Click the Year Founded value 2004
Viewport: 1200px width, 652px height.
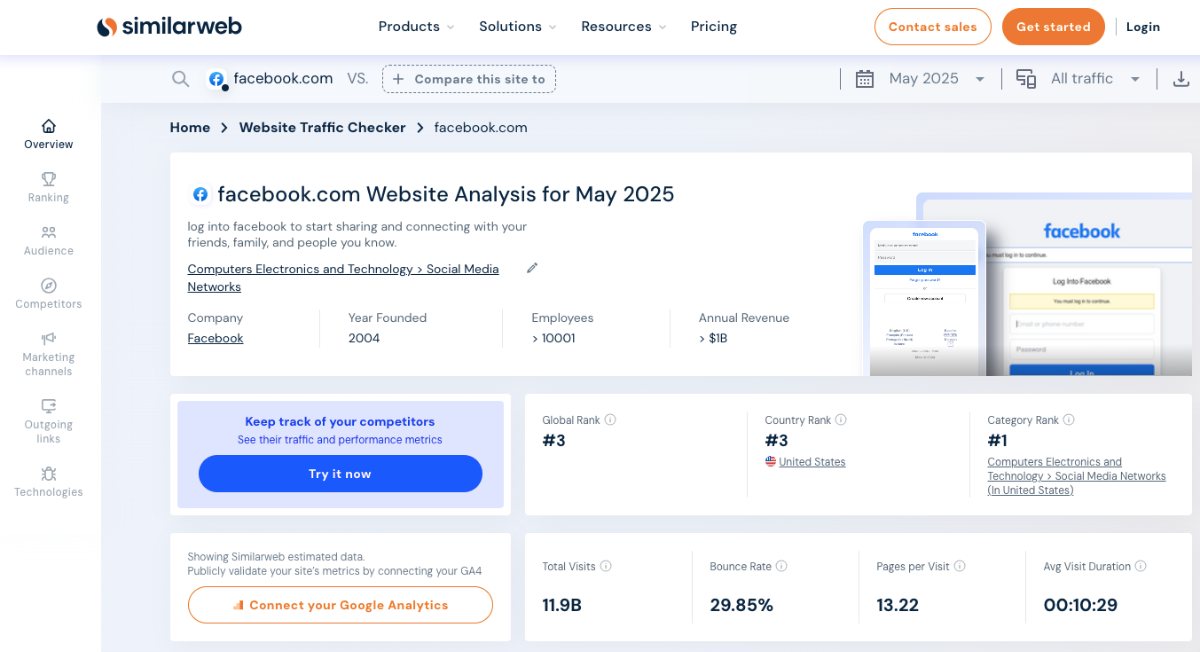(x=364, y=338)
